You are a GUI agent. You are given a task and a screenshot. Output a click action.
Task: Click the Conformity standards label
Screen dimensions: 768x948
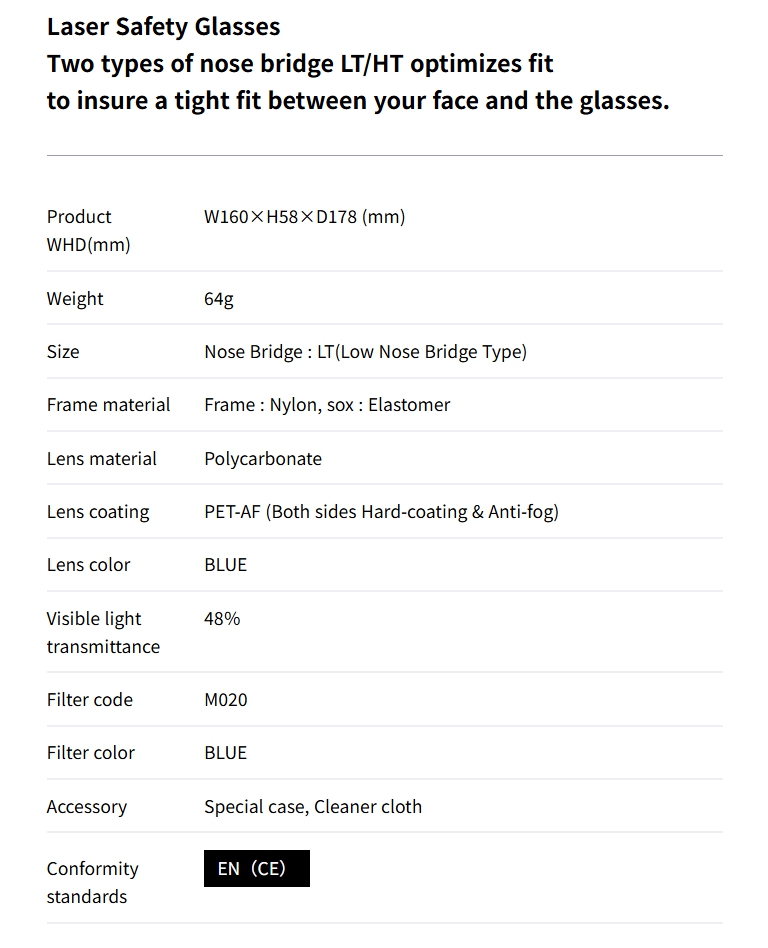[x=92, y=882]
